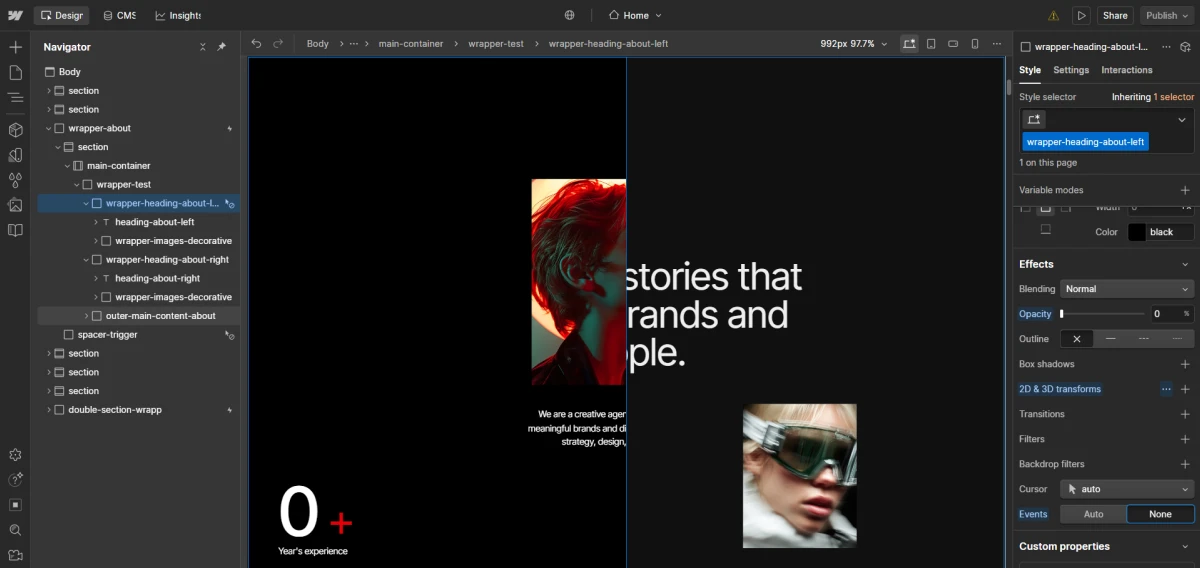This screenshot has height=568, width=1200.
Task: View the warning issues icon
Action: tap(1053, 16)
